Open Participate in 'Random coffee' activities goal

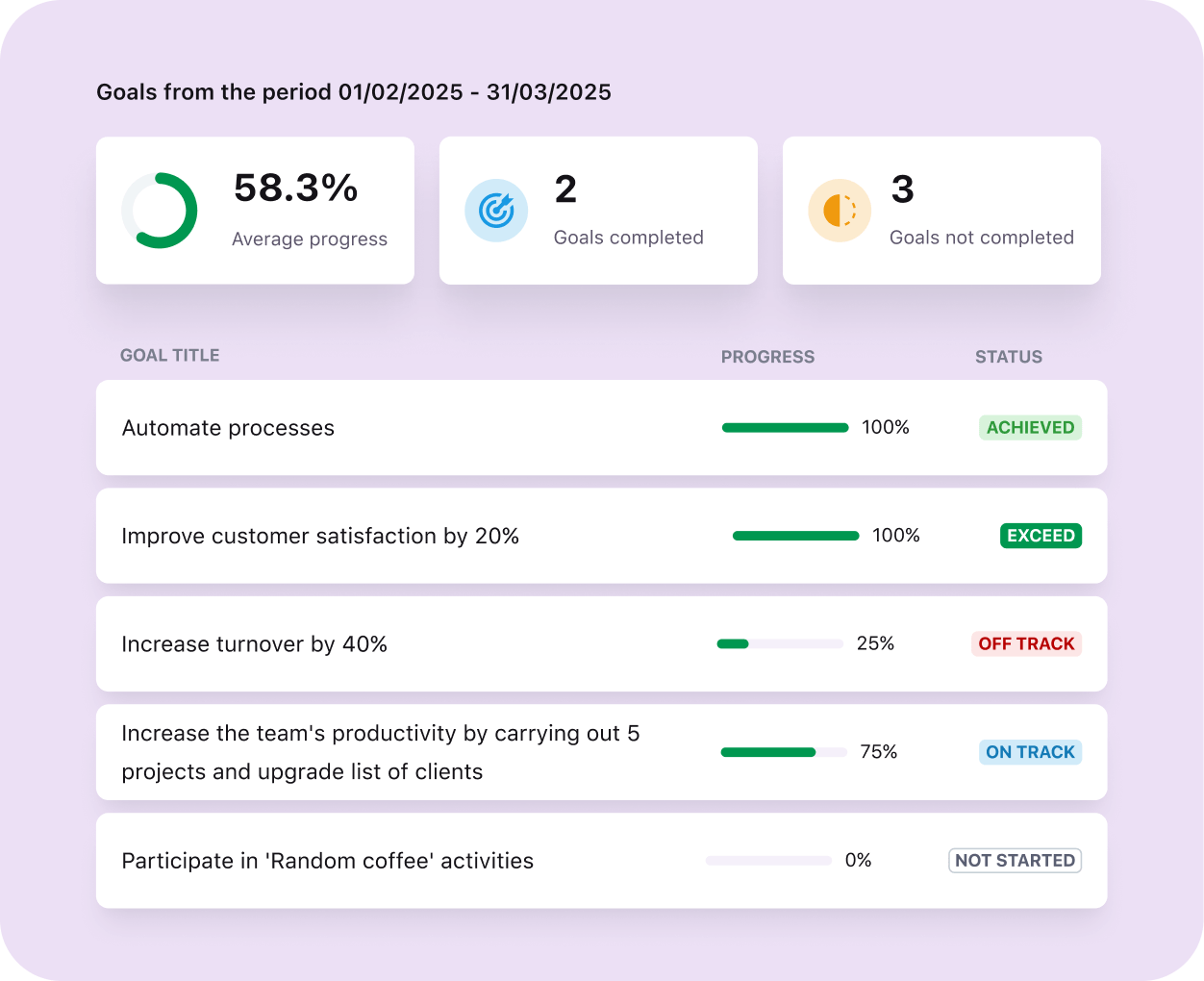pyautogui.click(x=602, y=861)
